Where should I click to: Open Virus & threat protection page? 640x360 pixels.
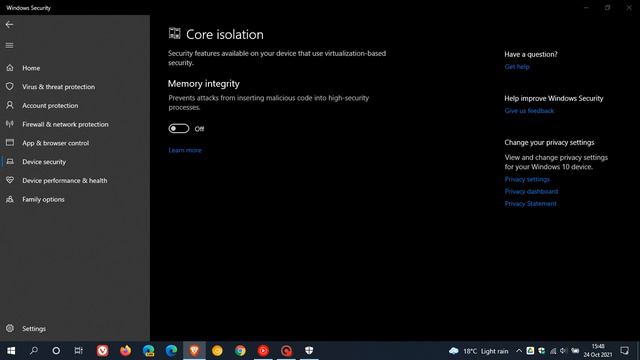click(75, 87)
